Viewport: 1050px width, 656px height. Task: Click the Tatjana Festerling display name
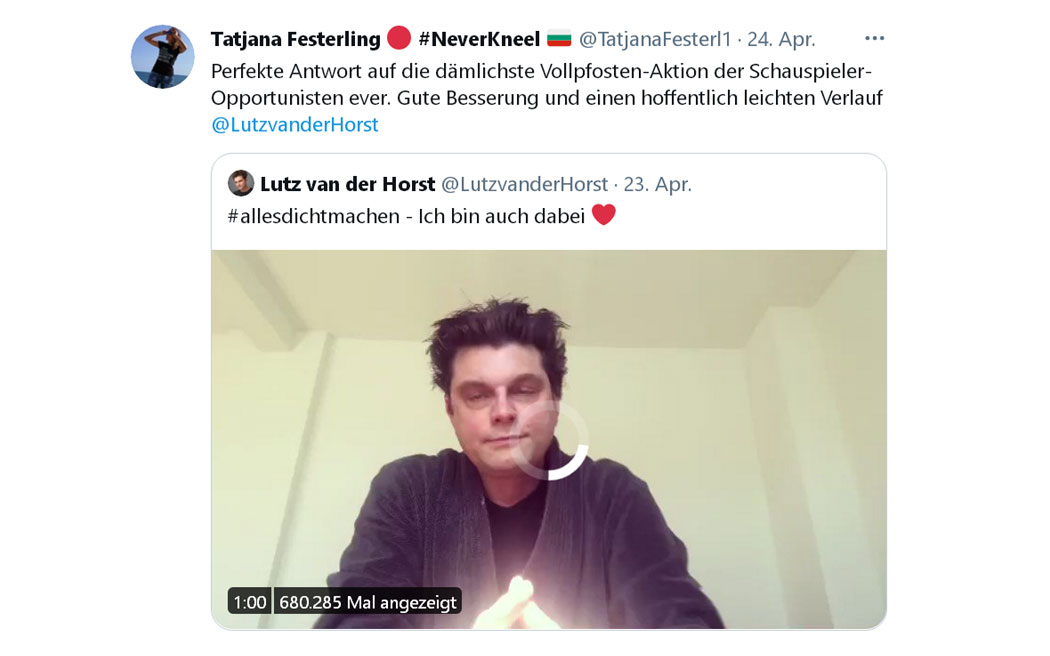tap(295, 39)
